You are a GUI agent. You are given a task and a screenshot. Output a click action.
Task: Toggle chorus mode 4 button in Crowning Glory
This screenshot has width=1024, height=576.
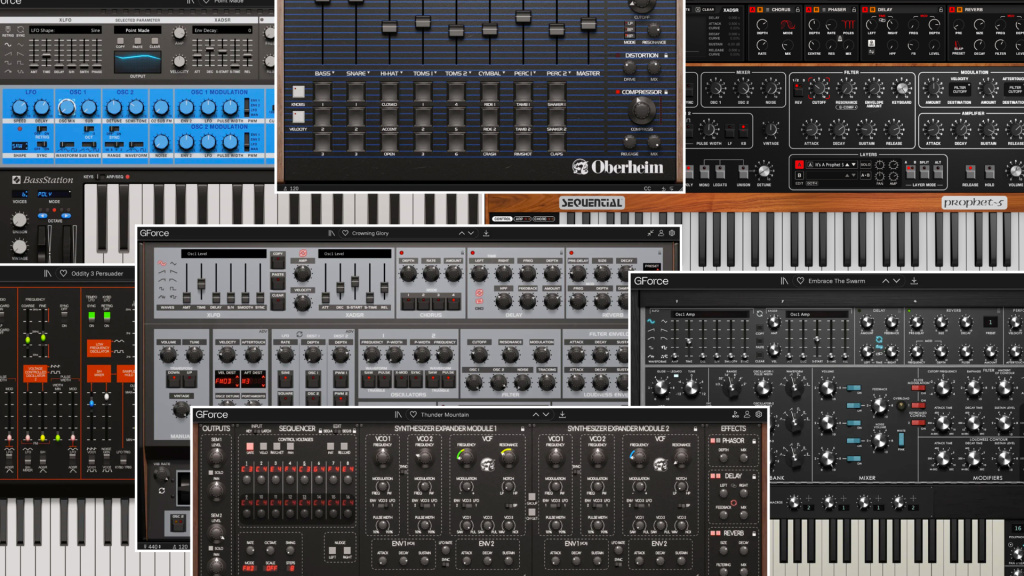452,303
